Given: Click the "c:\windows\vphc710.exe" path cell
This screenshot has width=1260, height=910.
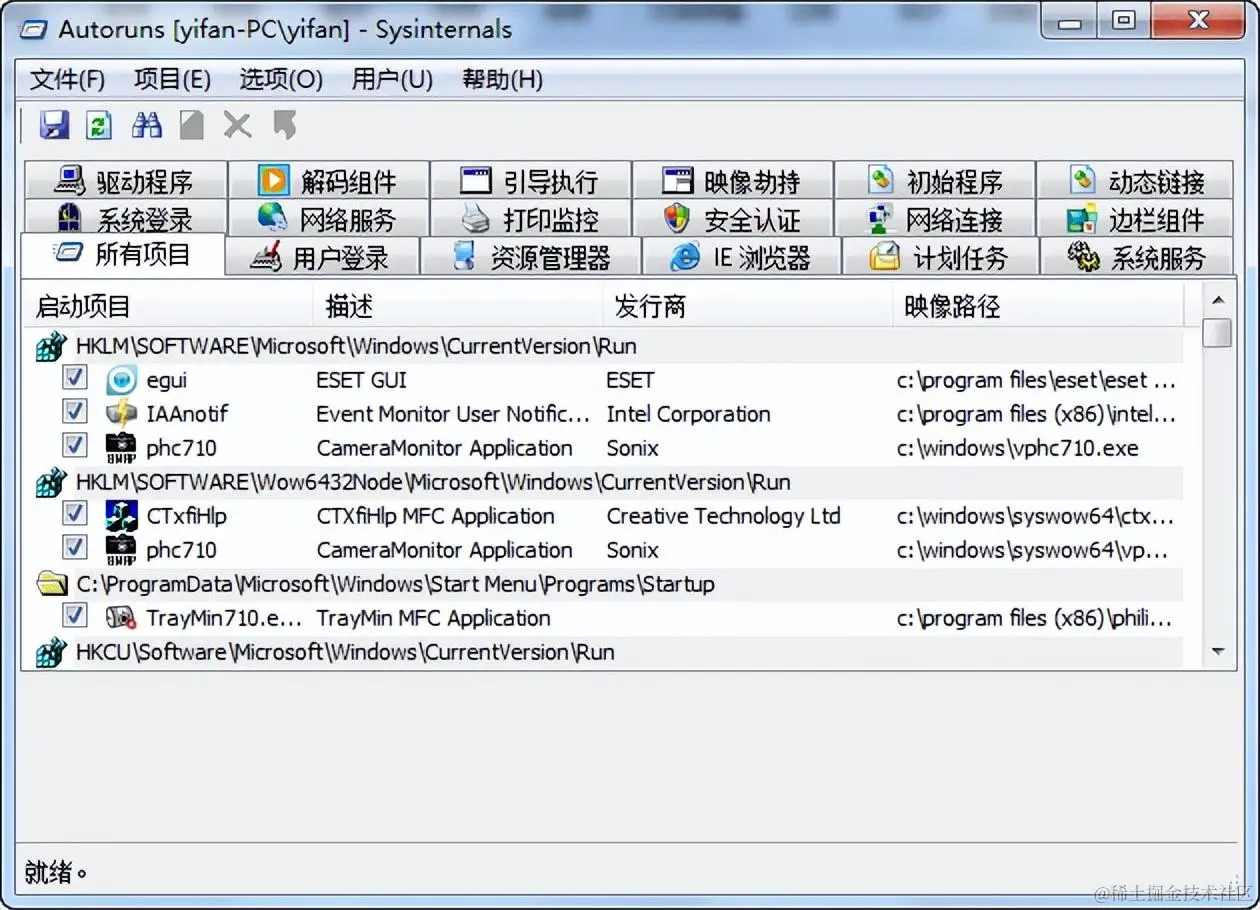Looking at the screenshot, I should (x=1017, y=448).
